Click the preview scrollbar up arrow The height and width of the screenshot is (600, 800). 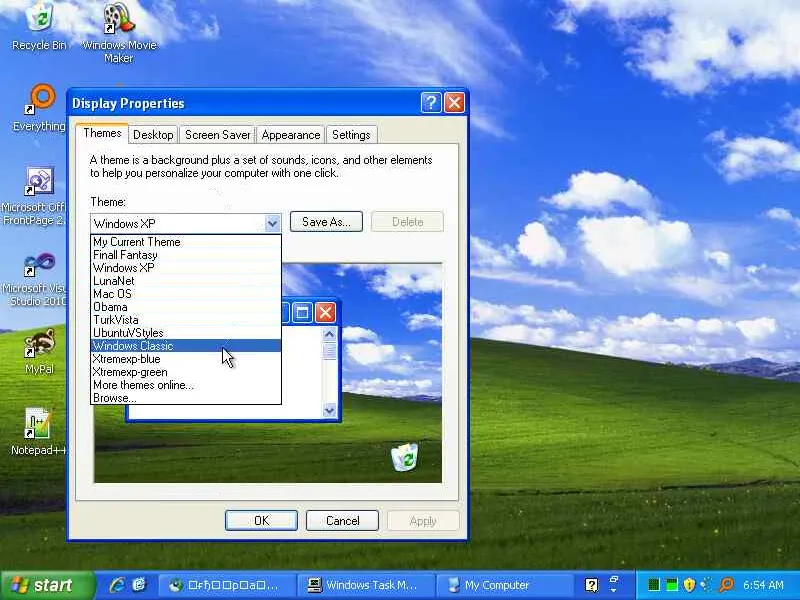[x=330, y=334]
